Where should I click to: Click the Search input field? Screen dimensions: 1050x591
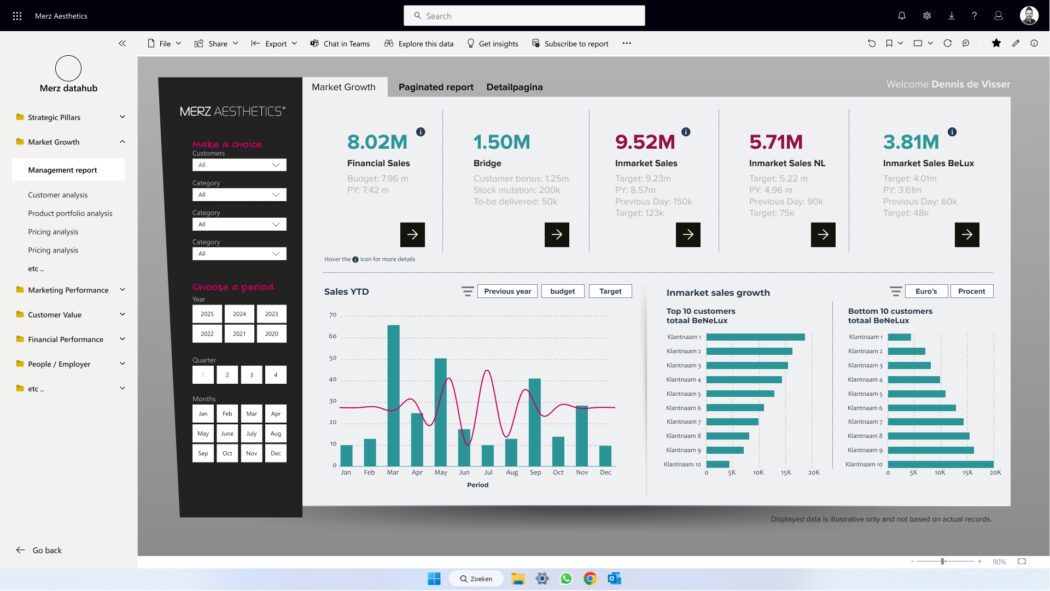[524, 16]
